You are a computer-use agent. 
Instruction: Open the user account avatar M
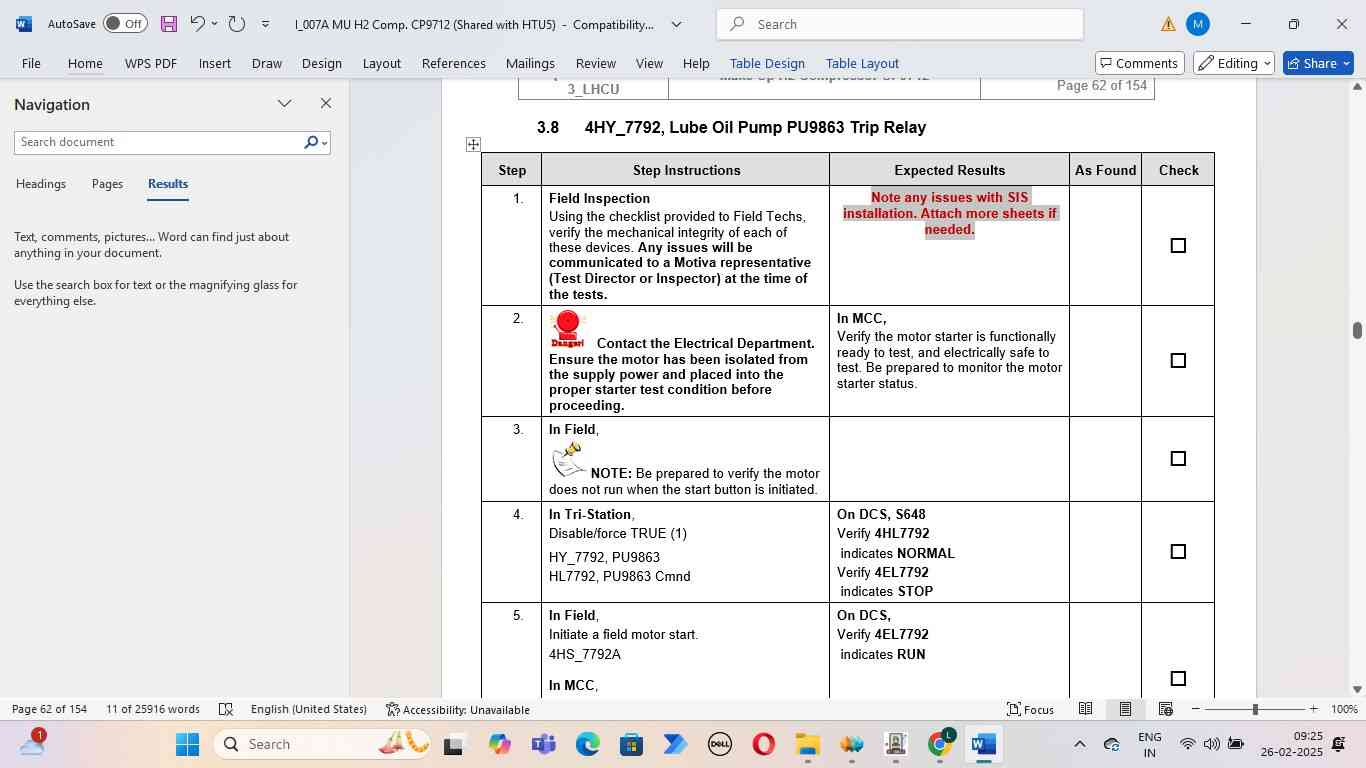pos(1198,24)
